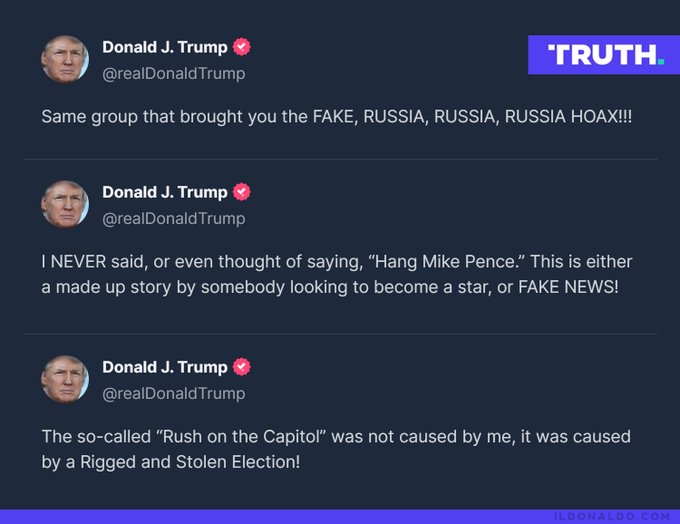680x524 pixels.
Task: Select @realDonaldTrump handle on the RUSSIA HOAX post
Action: coord(173,74)
